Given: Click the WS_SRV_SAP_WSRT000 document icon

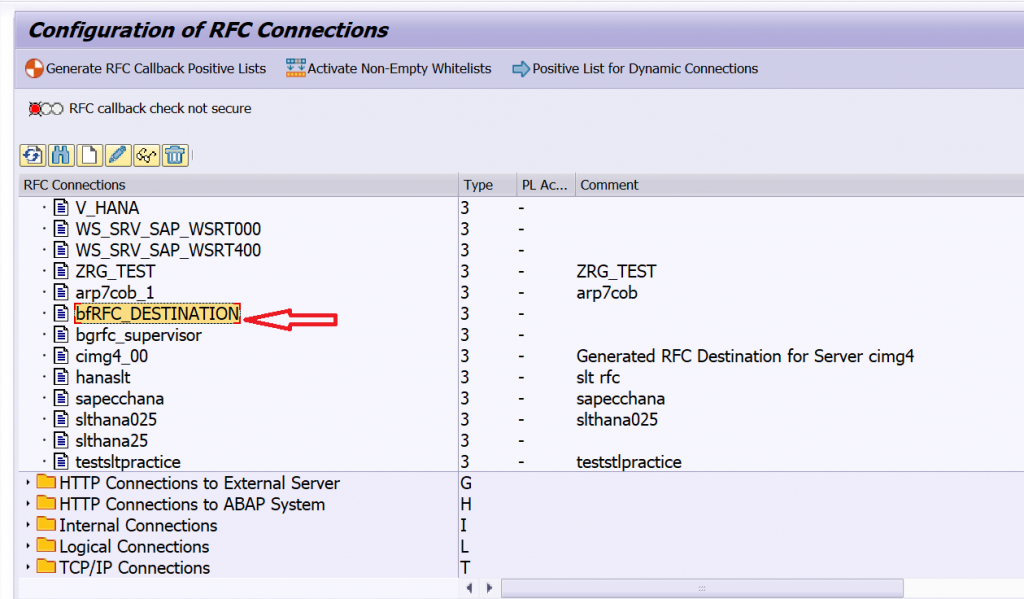Looking at the screenshot, I should point(61,229).
